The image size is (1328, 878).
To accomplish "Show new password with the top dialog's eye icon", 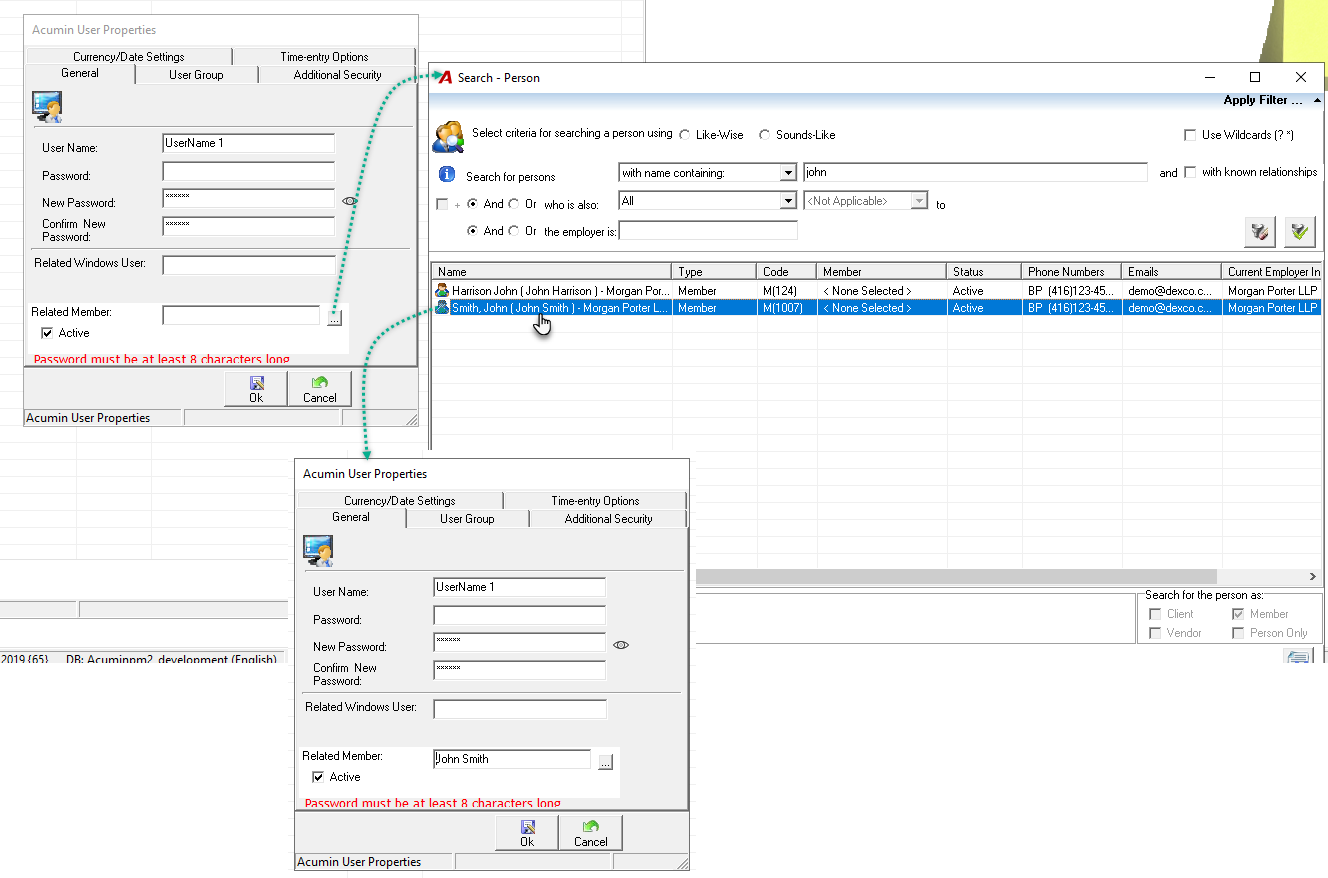I will coord(350,201).
